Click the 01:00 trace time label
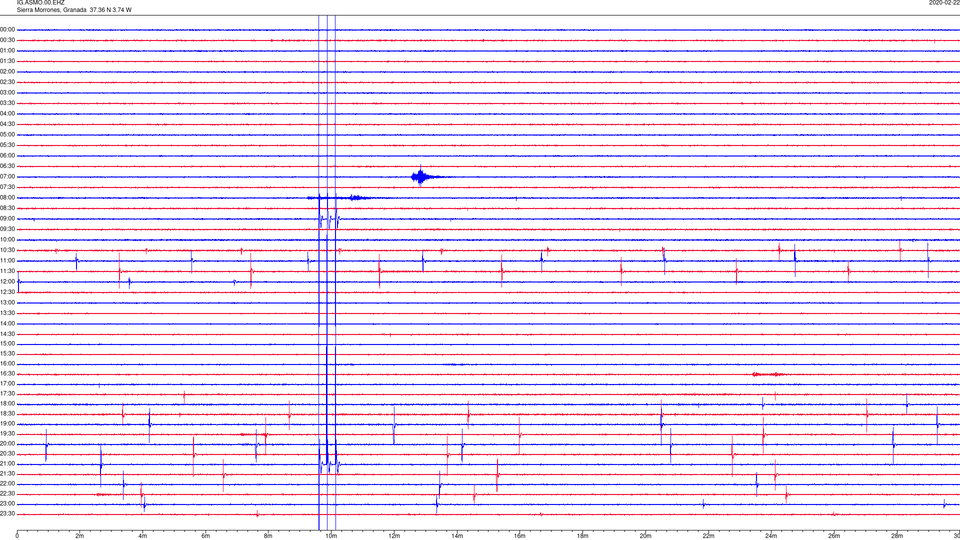 click(7, 51)
